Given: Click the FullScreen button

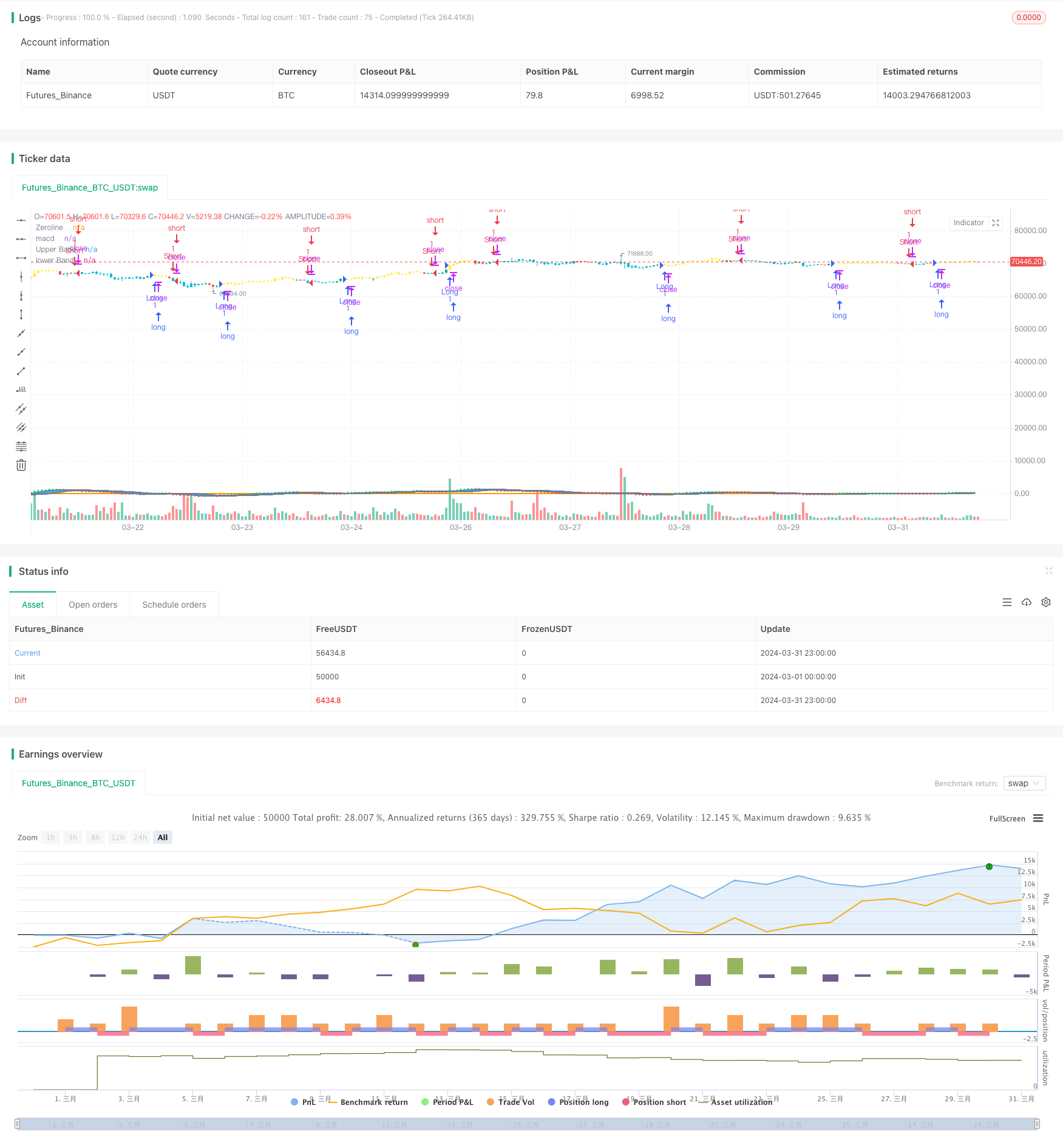Looking at the screenshot, I should coord(1007,818).
